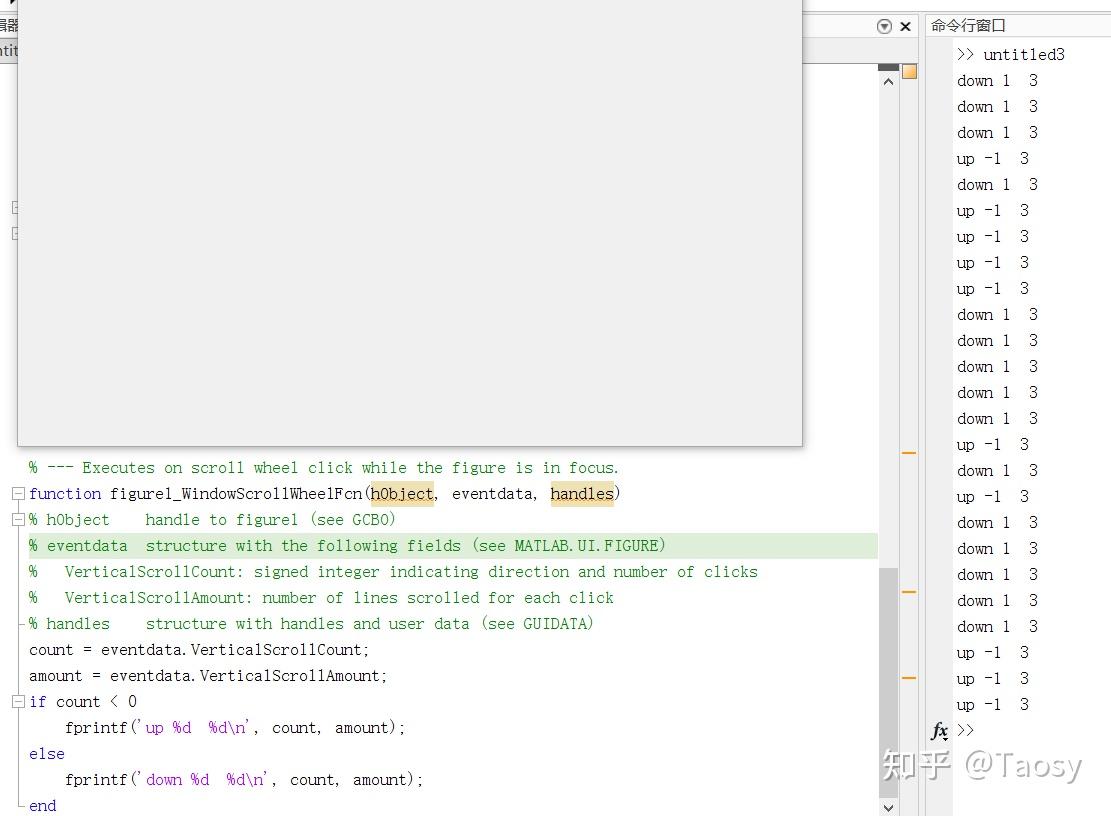Click the highlighted hObject token in the signature
1111x816 pixels.
click(401, 493)
